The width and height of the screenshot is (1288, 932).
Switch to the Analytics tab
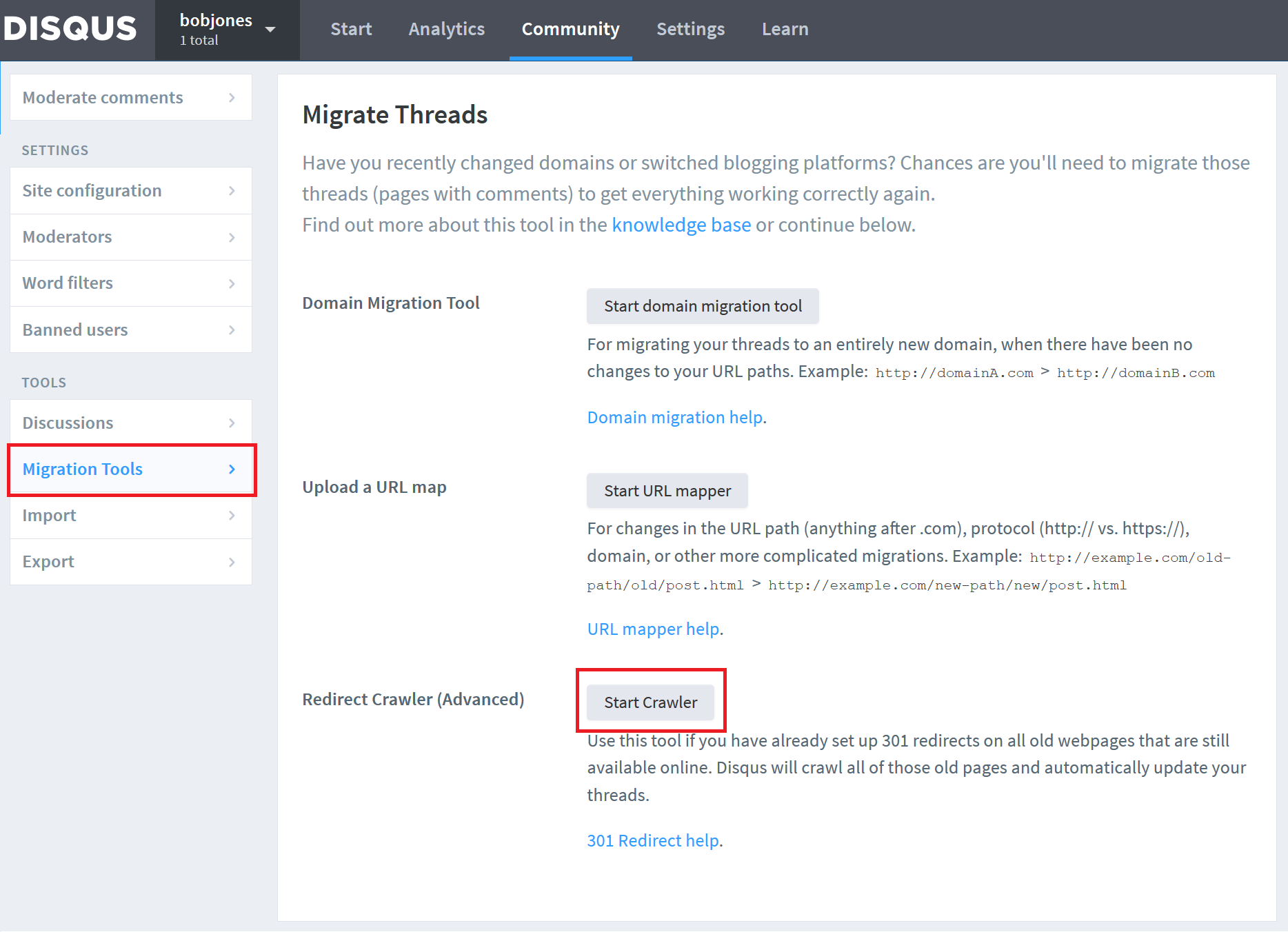[x=446, y=29]
